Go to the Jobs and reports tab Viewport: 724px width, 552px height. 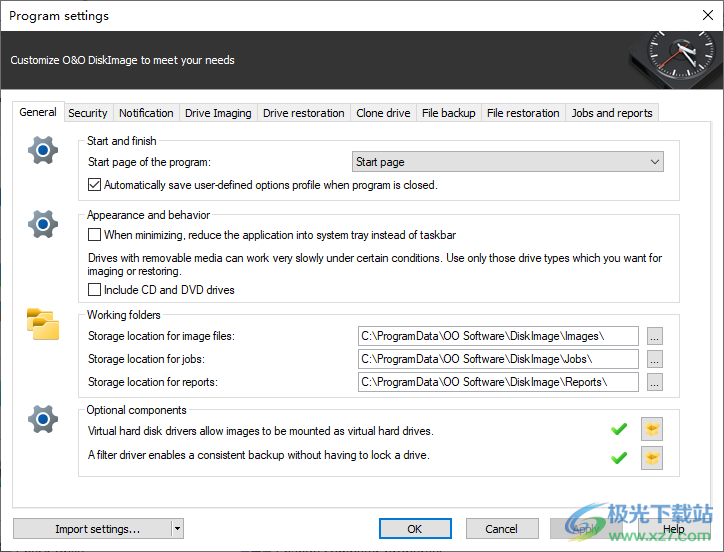[612, 113]
